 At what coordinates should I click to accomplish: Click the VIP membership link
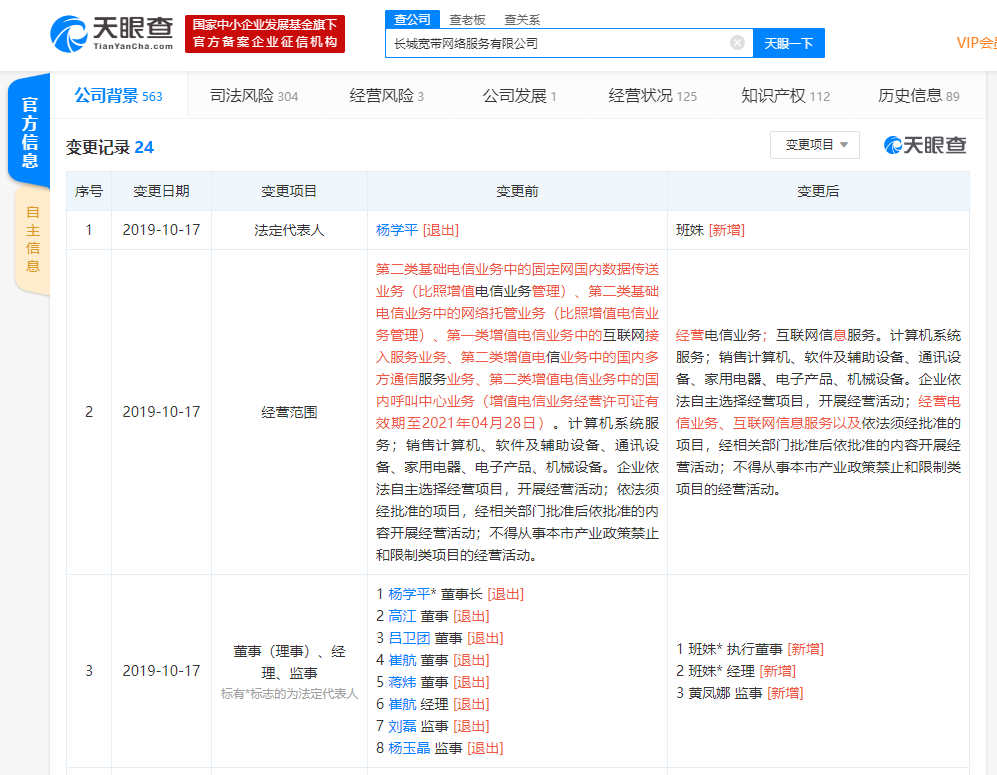976,42
